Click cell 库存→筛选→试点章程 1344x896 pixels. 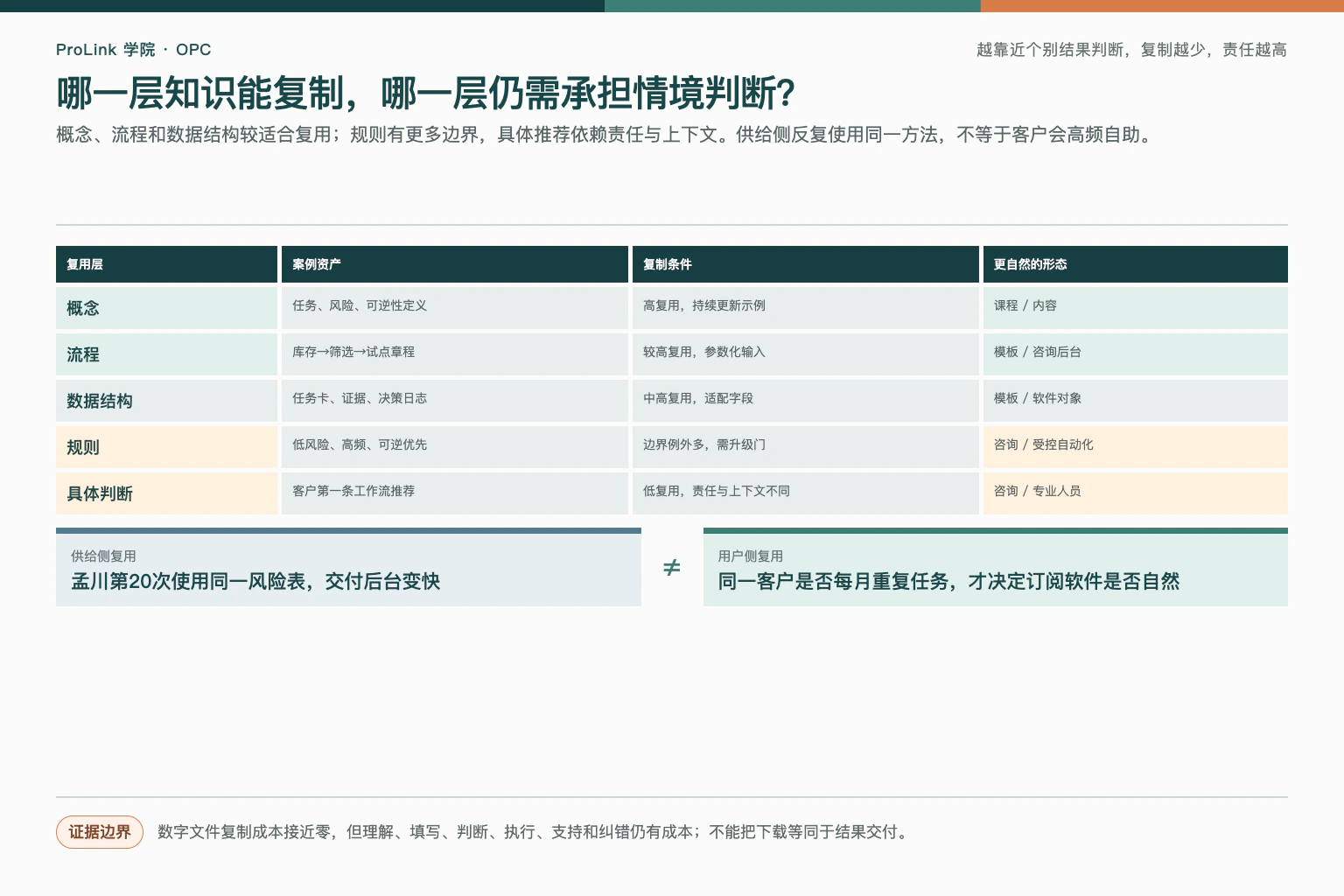click(x=455, y=354)
